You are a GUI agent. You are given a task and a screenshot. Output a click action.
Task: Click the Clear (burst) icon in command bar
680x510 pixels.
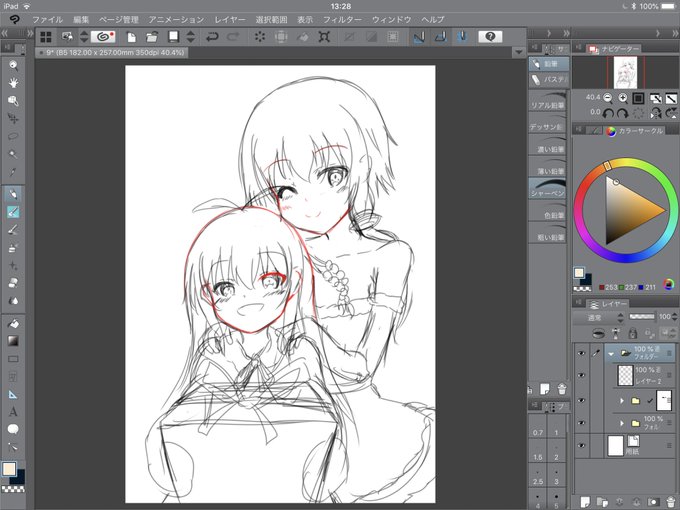tap(260, 37)
